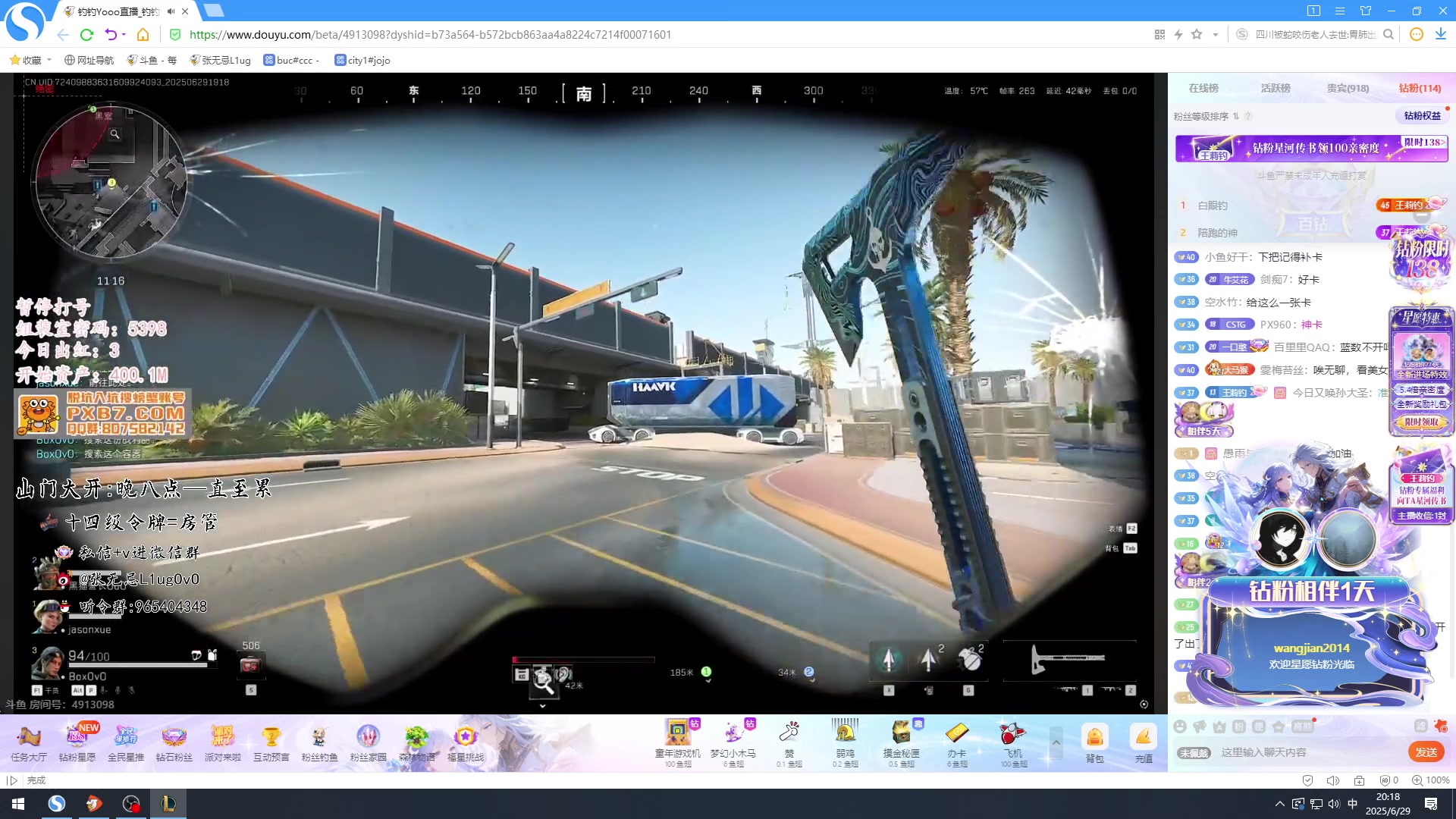Click the 发送 send button

(1426, 752)
